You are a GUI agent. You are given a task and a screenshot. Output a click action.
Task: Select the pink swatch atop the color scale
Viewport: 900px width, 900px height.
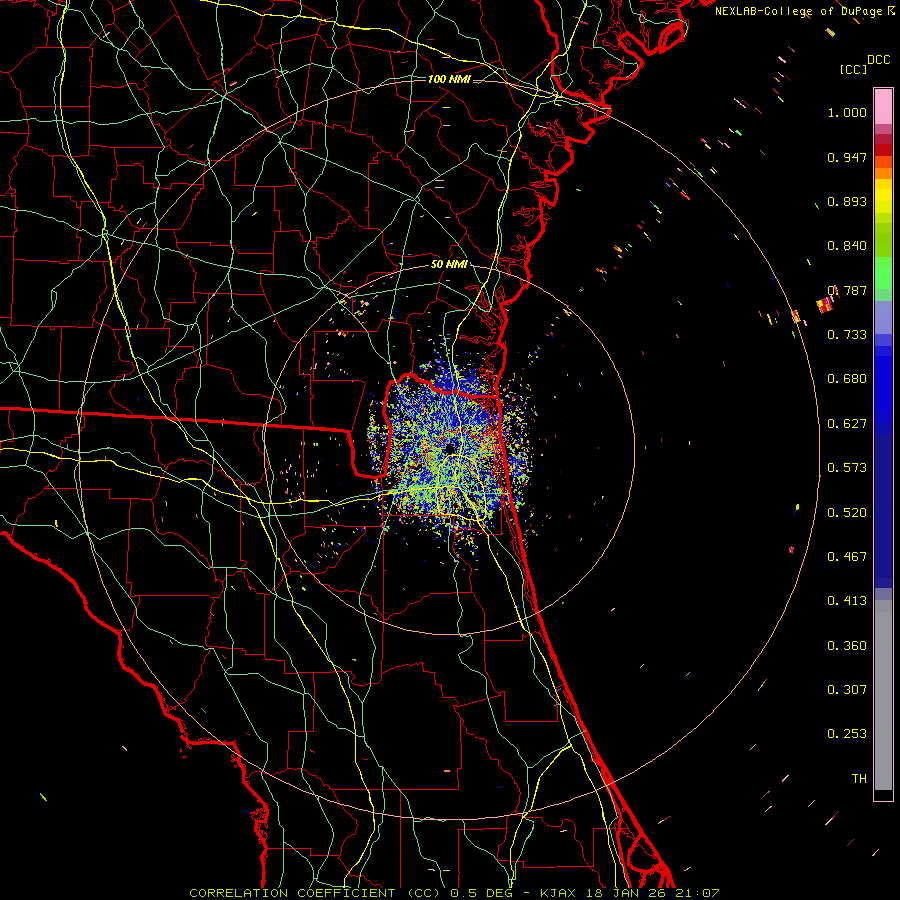point(883,106)
